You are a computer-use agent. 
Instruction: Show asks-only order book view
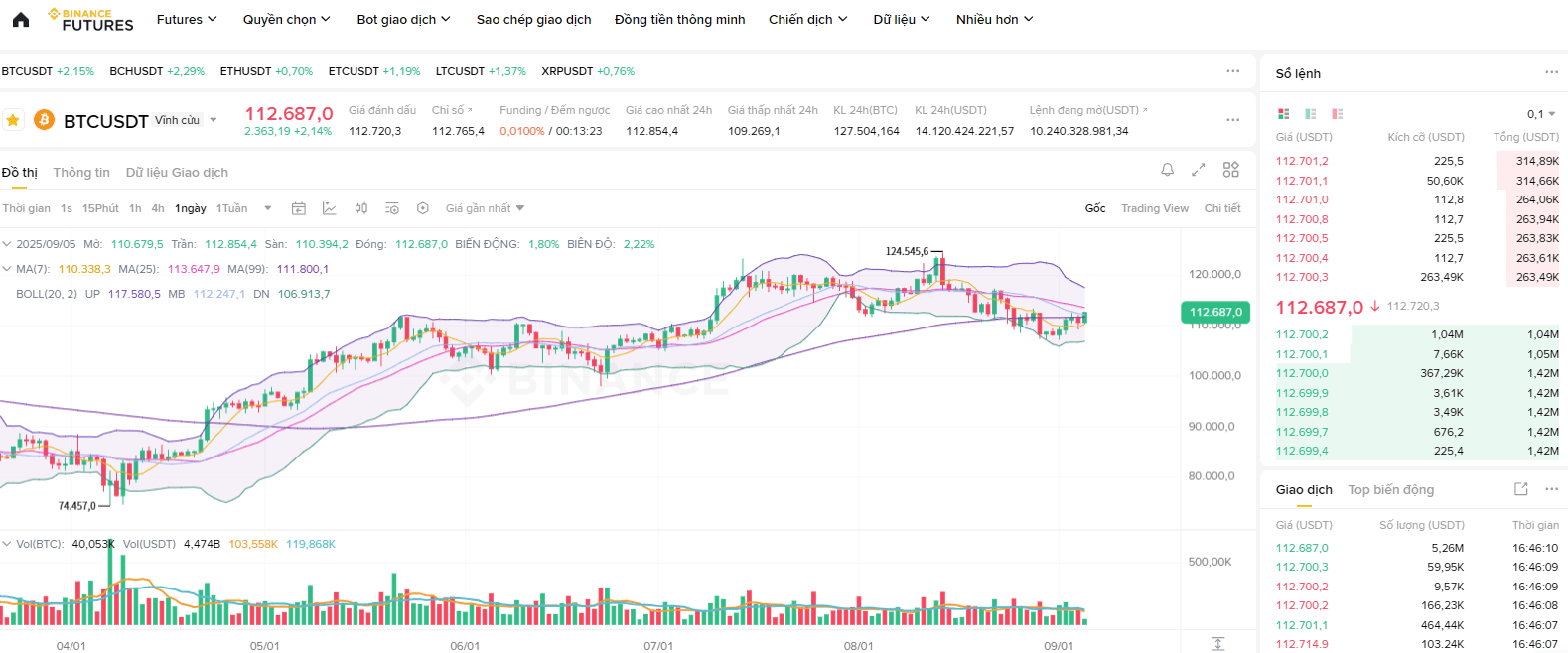point(1338,114)
